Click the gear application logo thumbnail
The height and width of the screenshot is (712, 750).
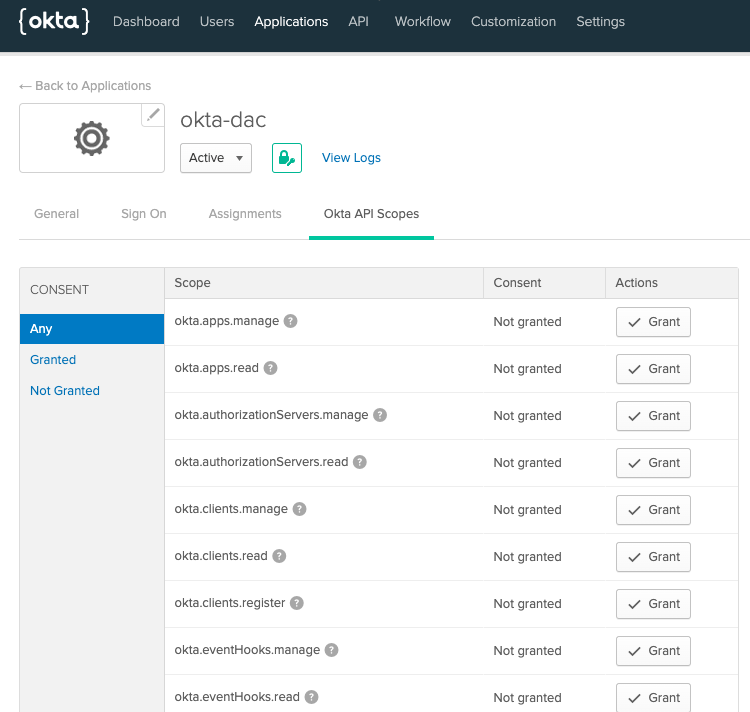point(92,138)
